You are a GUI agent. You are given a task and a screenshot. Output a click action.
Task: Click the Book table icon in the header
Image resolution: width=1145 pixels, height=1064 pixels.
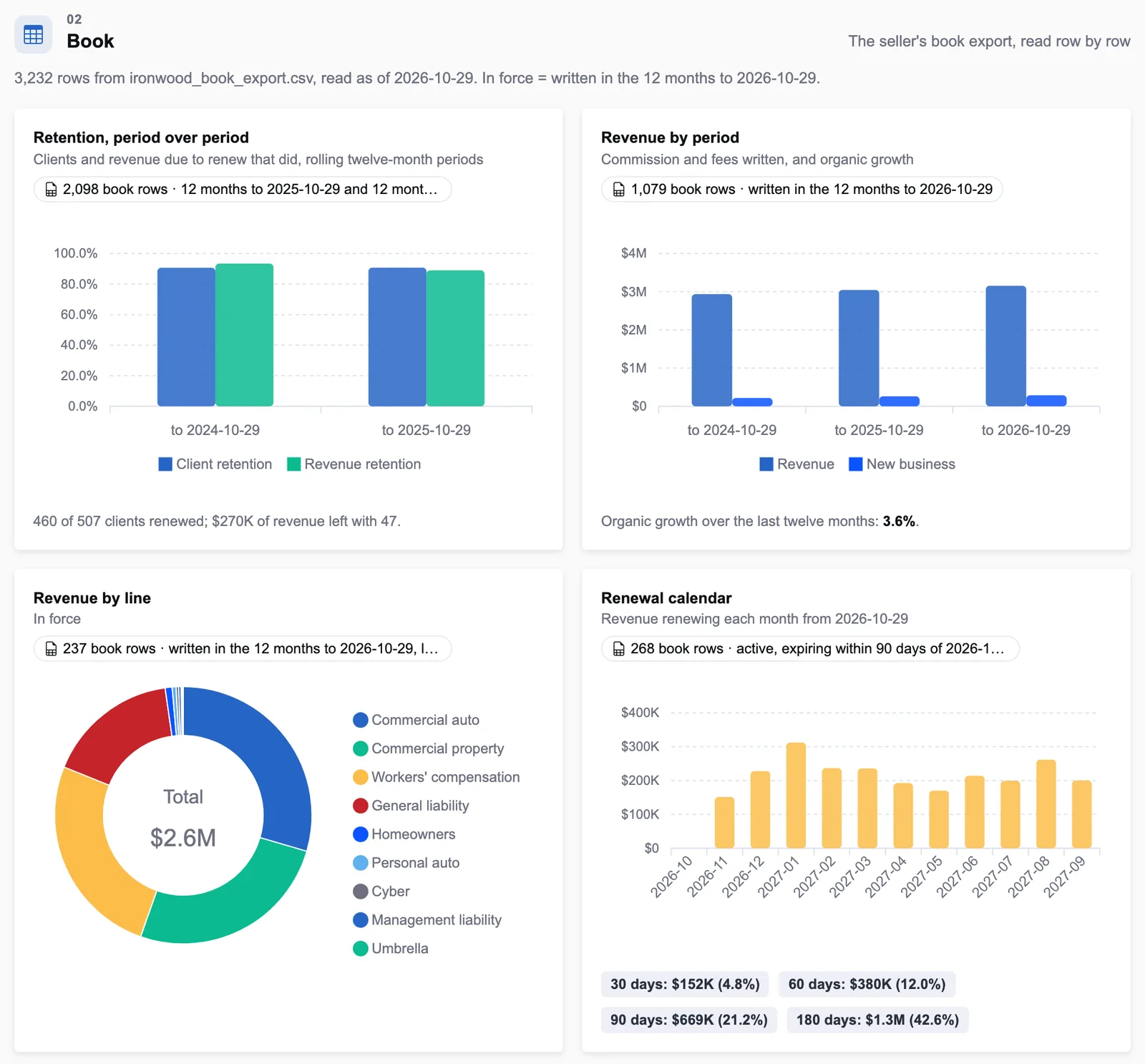click(33, 34)
